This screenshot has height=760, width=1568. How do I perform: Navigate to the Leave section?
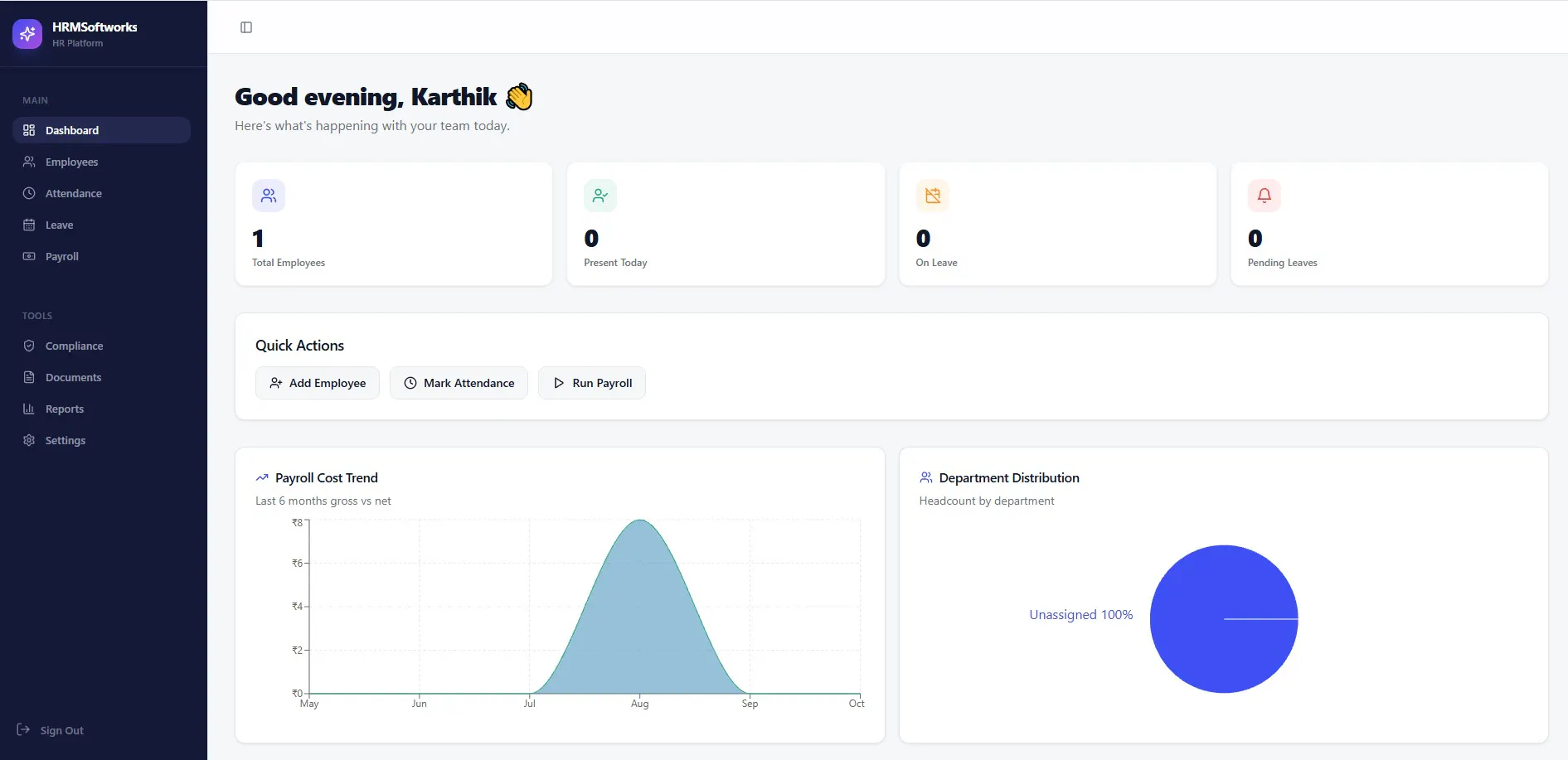click(101, 225)
